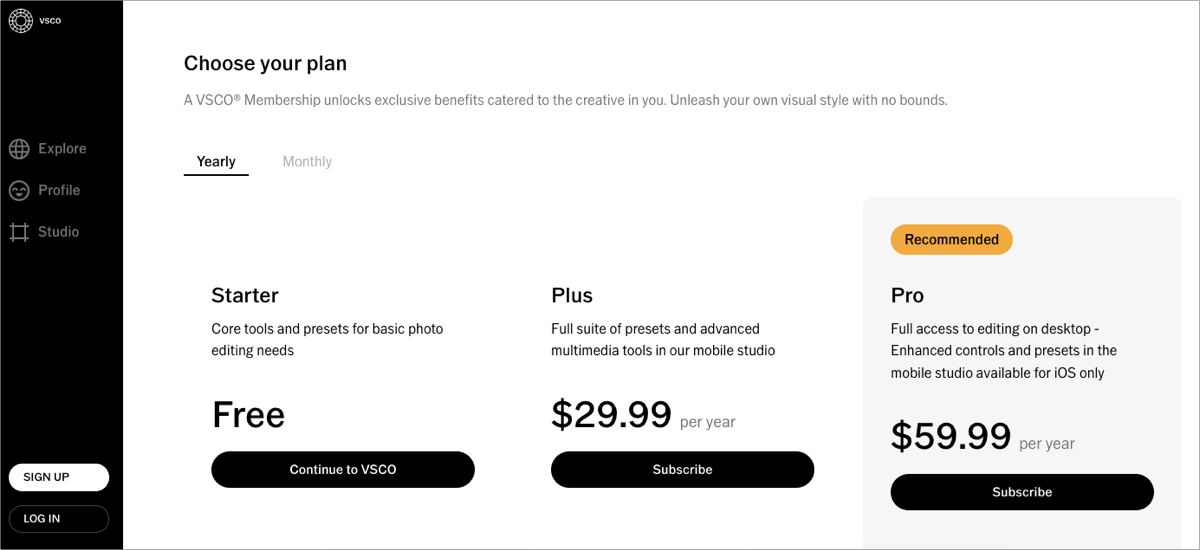Click Continue to VSCO for Starter plan
This screenshot has width=1200, height=550.
click(343, 470)
